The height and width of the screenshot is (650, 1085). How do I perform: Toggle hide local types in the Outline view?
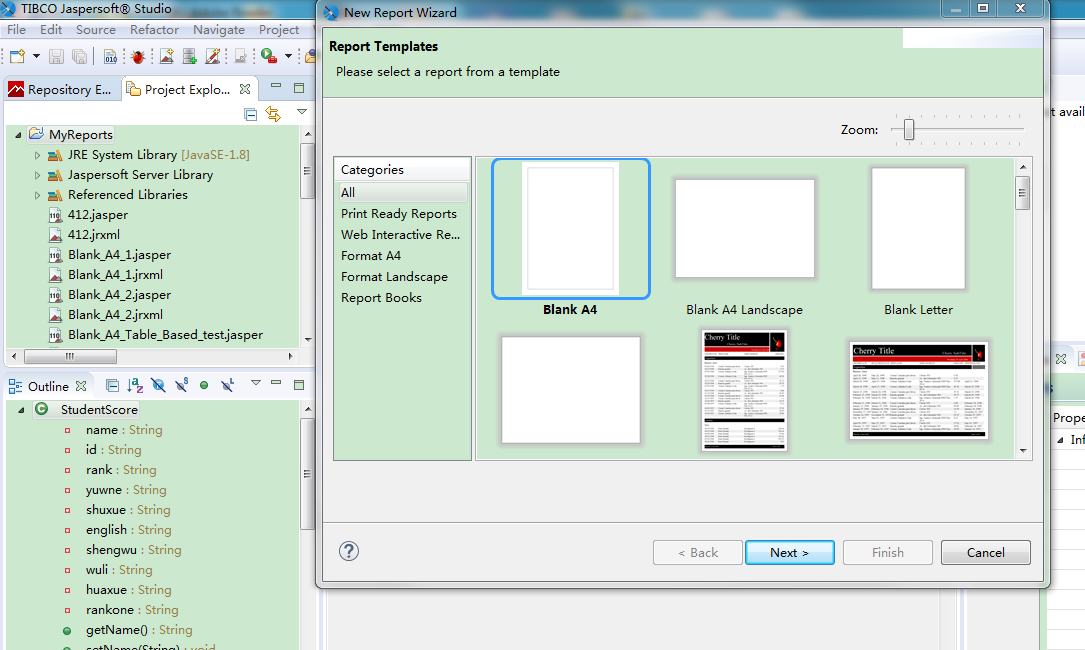click(227, 385)
